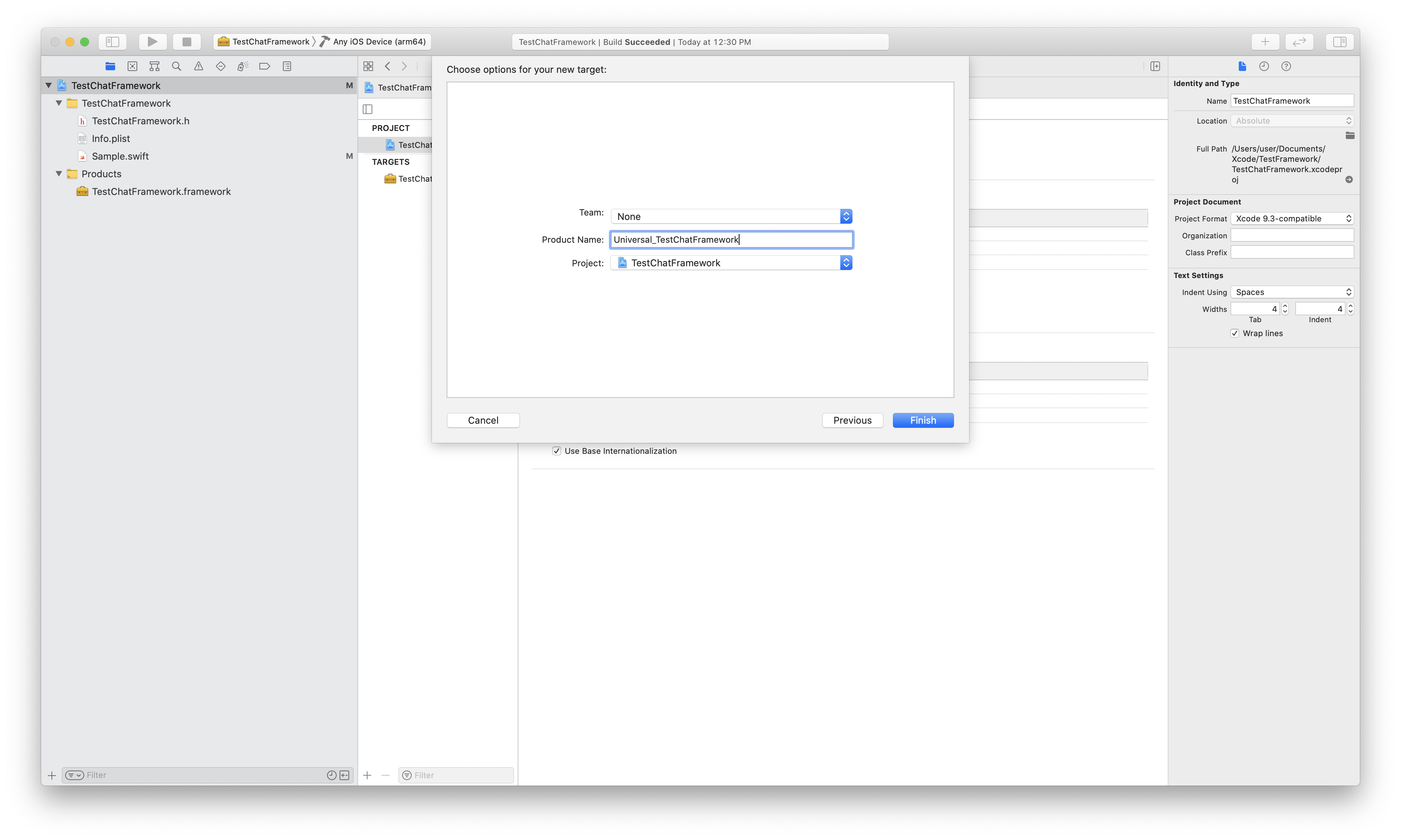Click the Previous button
The width and height of the screenshot is (1401, 840).
pyautogui.click(x=852, y=420)
